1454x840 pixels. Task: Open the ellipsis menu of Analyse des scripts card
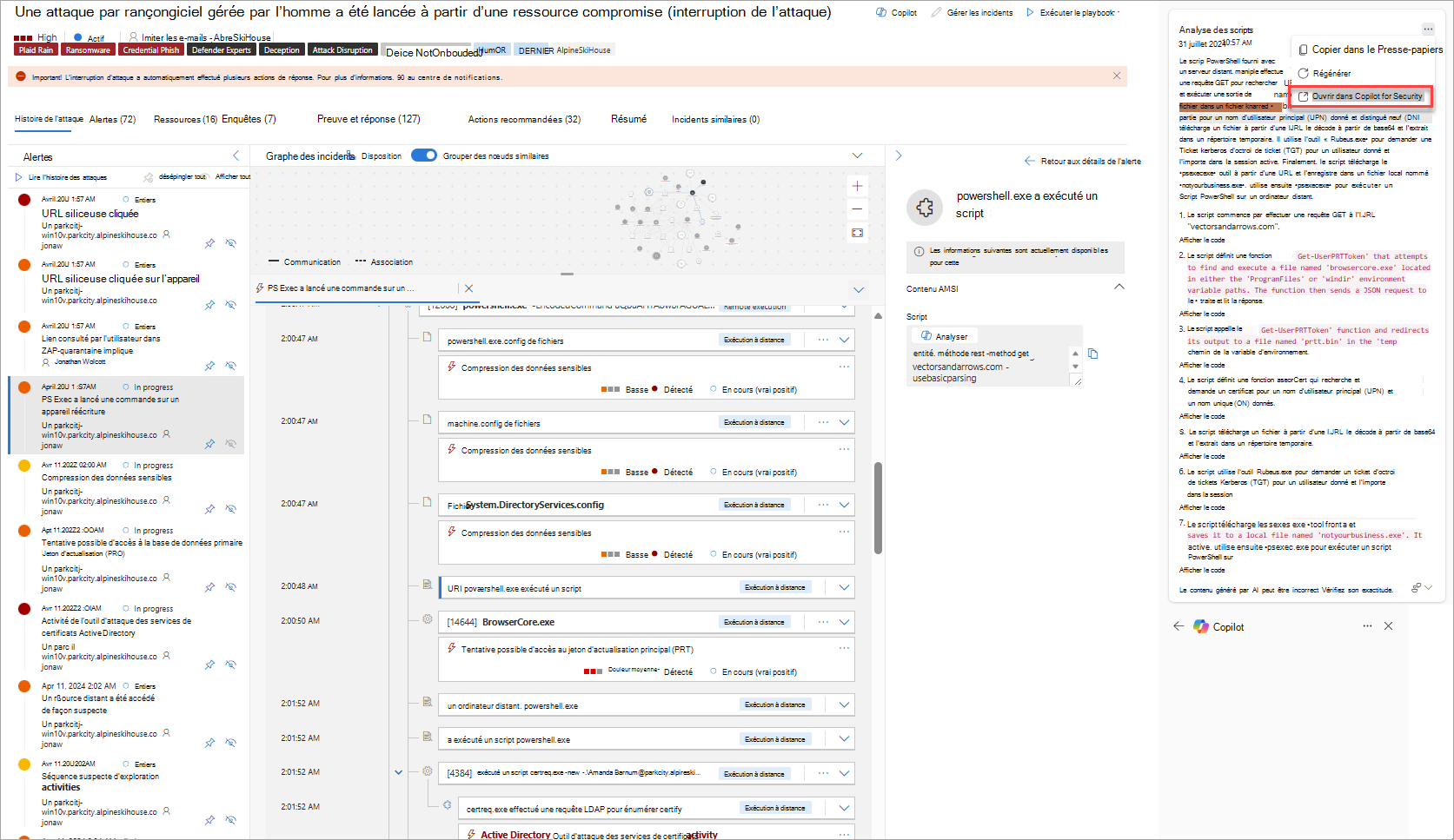pyautogui.click(x=1428, y=29)
